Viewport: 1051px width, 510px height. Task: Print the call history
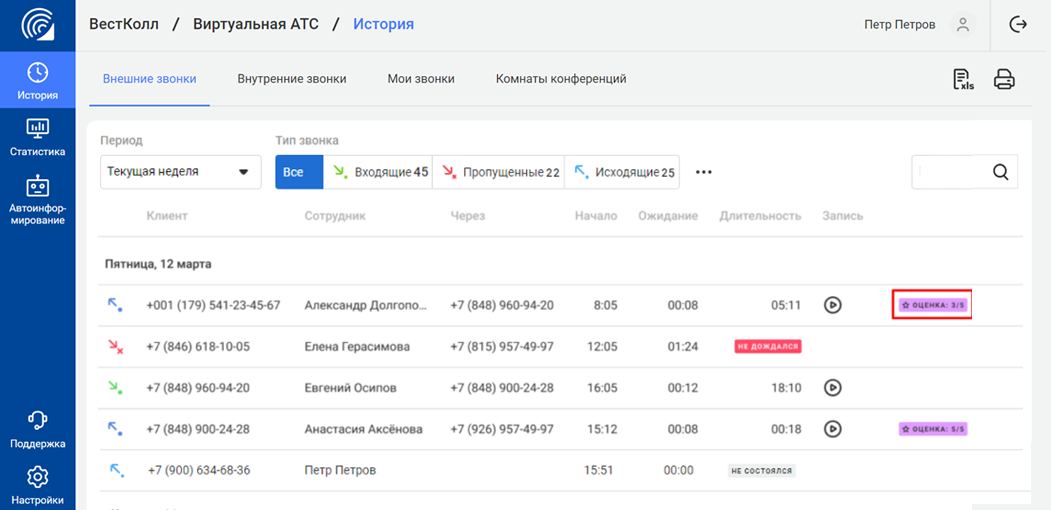point(1004,80)
